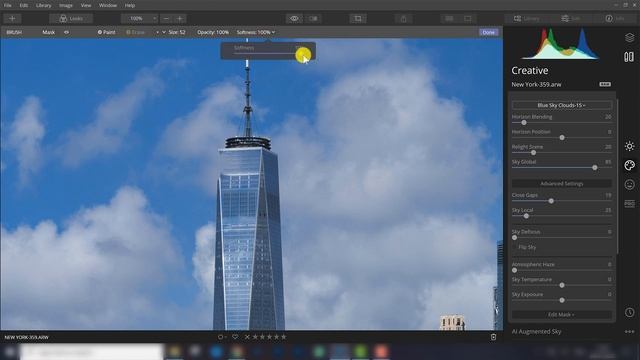The image size is (640, 360).
Task: Click the before/after compare icon
Action: coord(313,18)
